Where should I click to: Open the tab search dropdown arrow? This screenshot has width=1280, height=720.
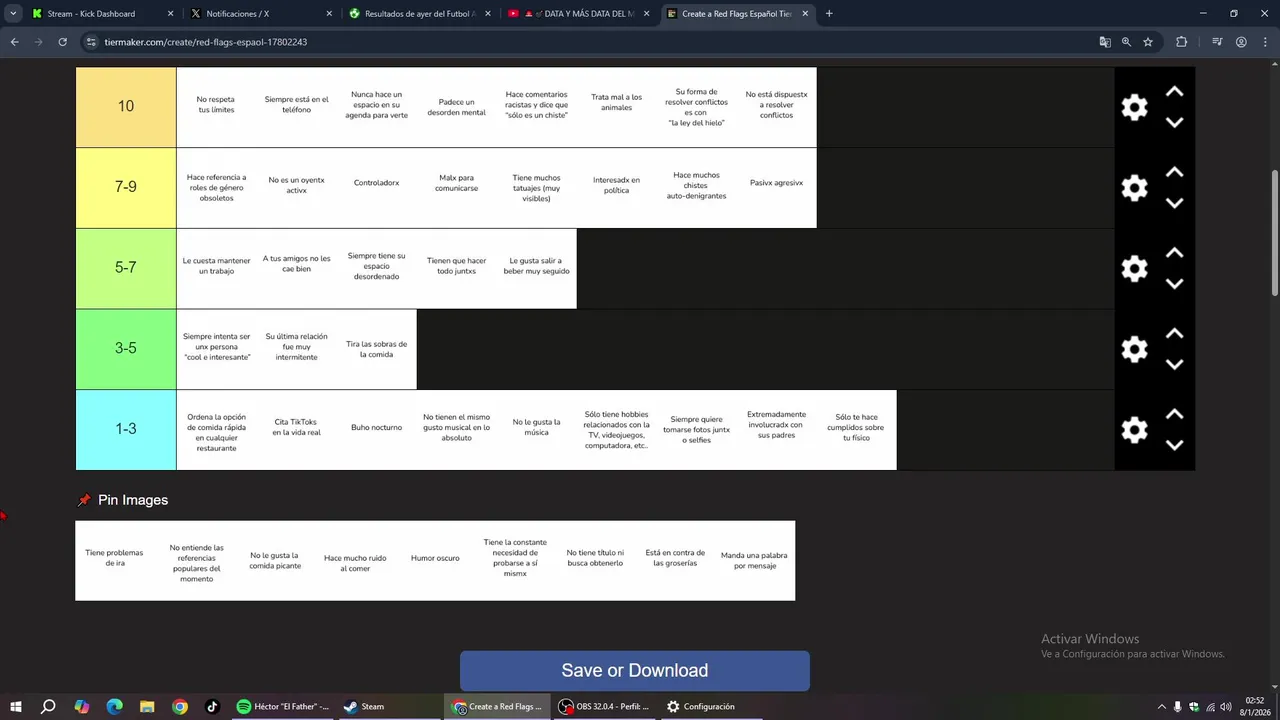pyautogui.click(x=13, y=14)
